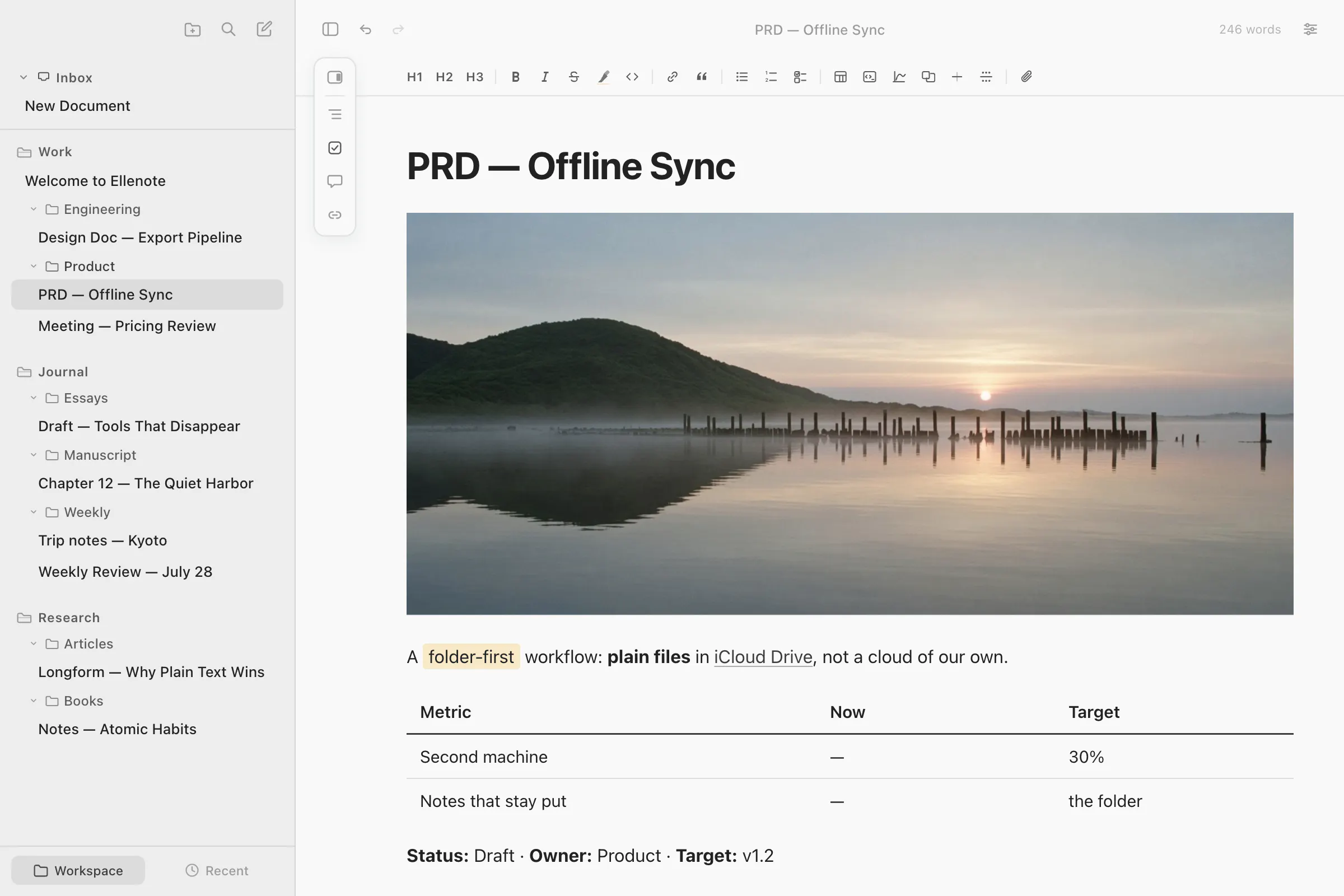
Task: Apply Heading 2 formatting
Action: (444, 77)
